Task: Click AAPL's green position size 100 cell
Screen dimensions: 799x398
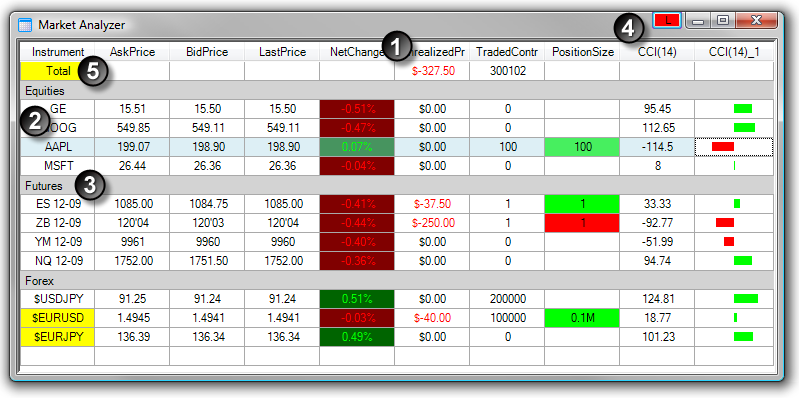Action: pyautogui.click(x=582, y=147)
